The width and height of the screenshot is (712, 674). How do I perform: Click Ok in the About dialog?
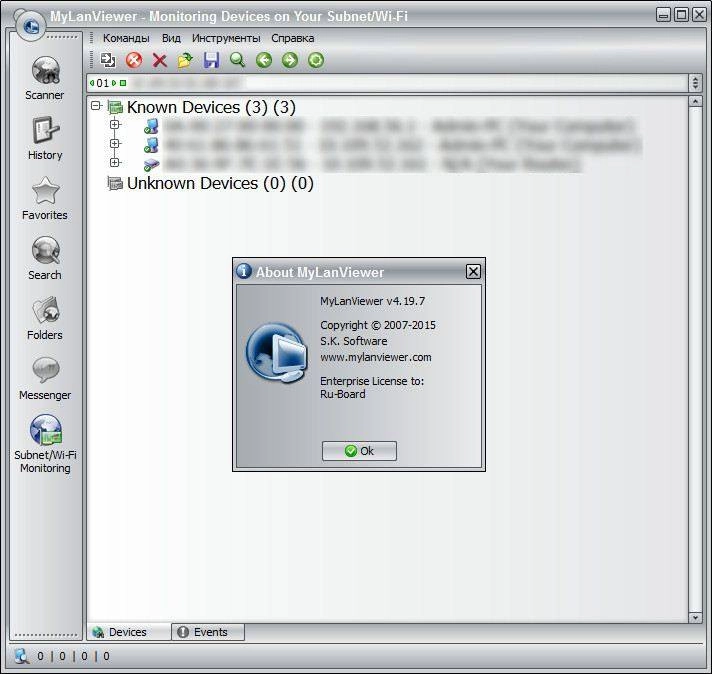click(359, 451)
